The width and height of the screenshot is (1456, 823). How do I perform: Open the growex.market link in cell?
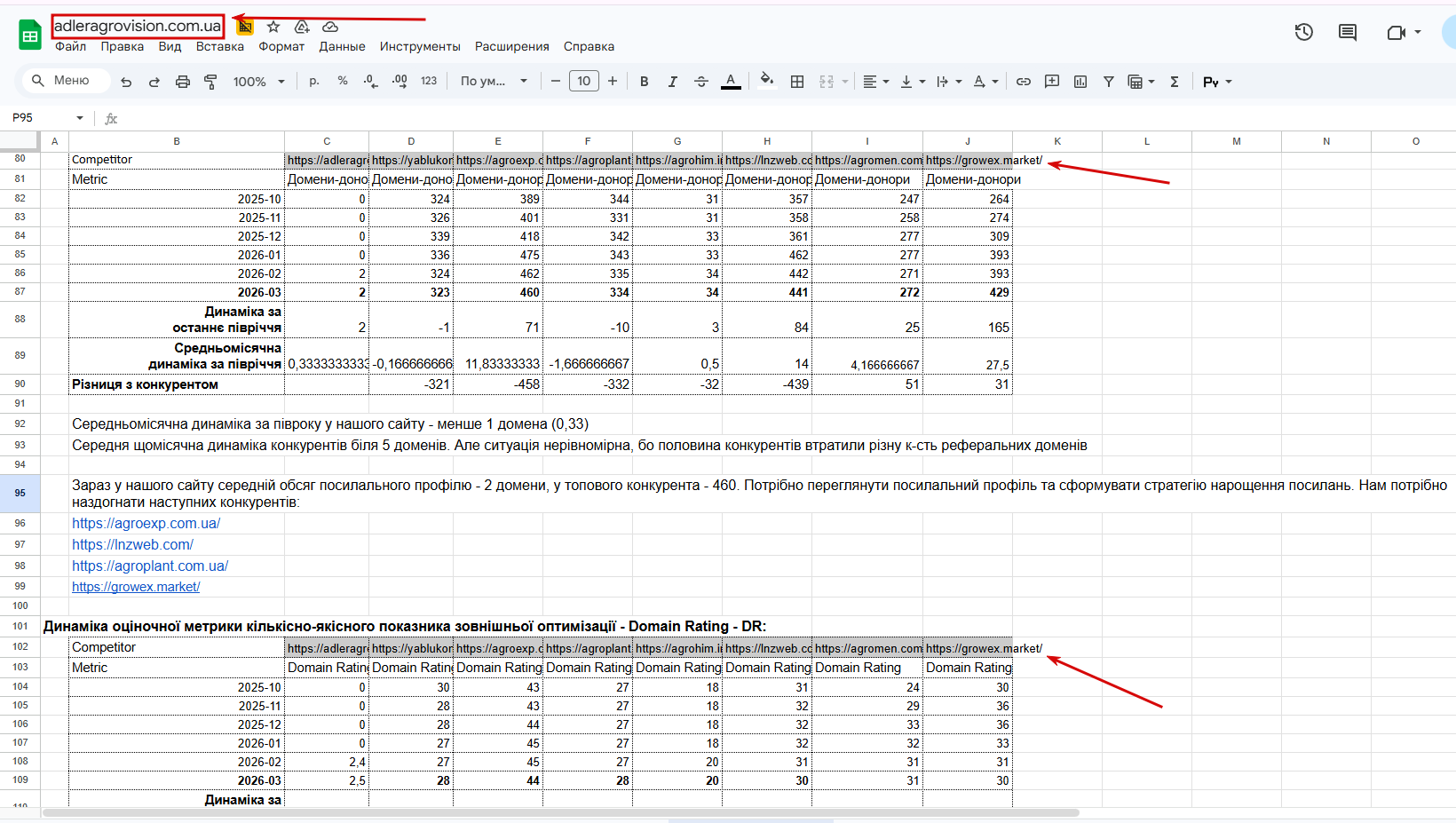136,587
